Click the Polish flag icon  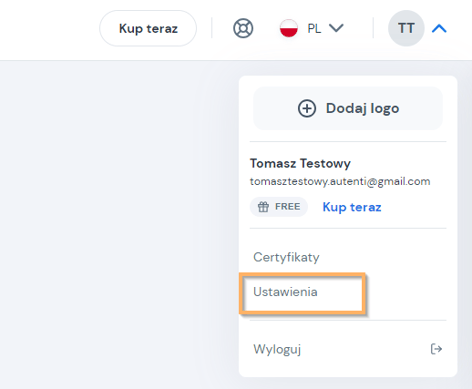[289, 28]
